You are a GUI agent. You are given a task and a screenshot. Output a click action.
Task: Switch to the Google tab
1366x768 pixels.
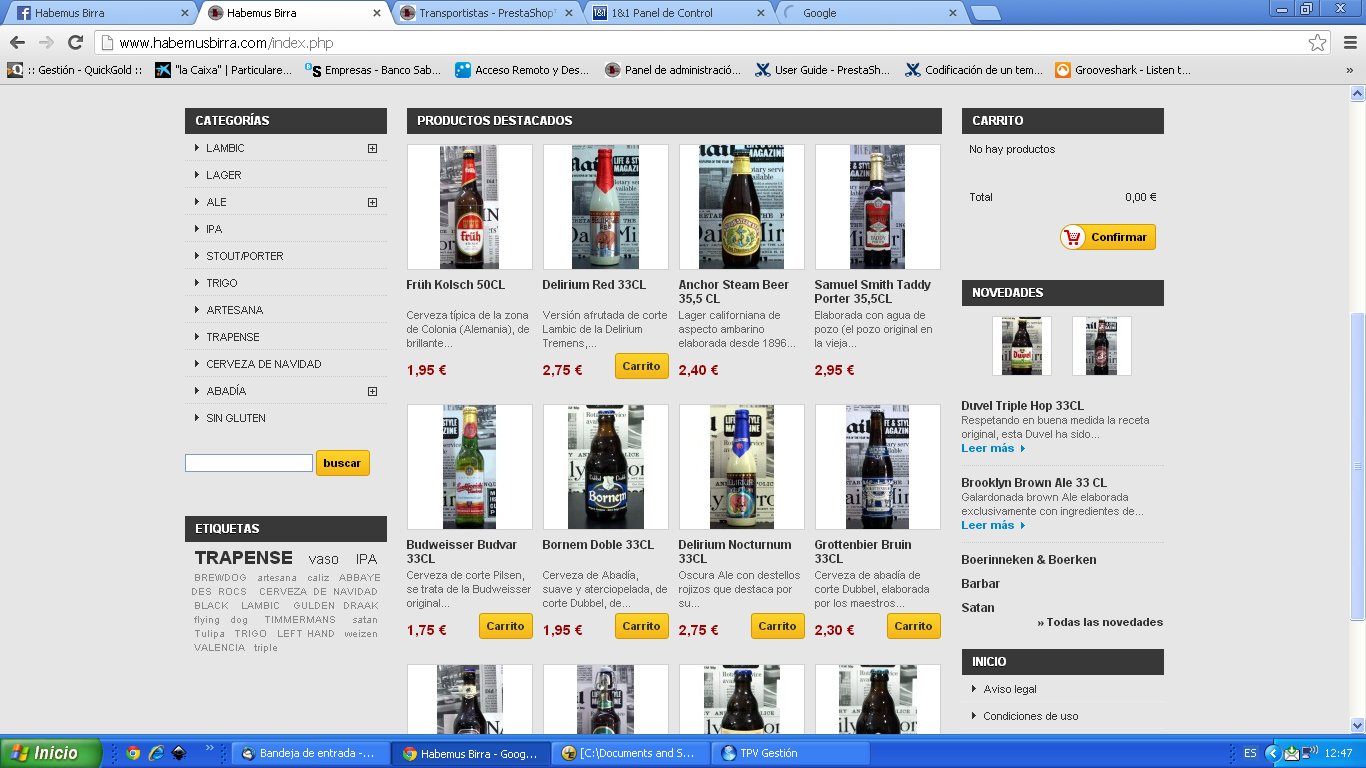point(868,13)
